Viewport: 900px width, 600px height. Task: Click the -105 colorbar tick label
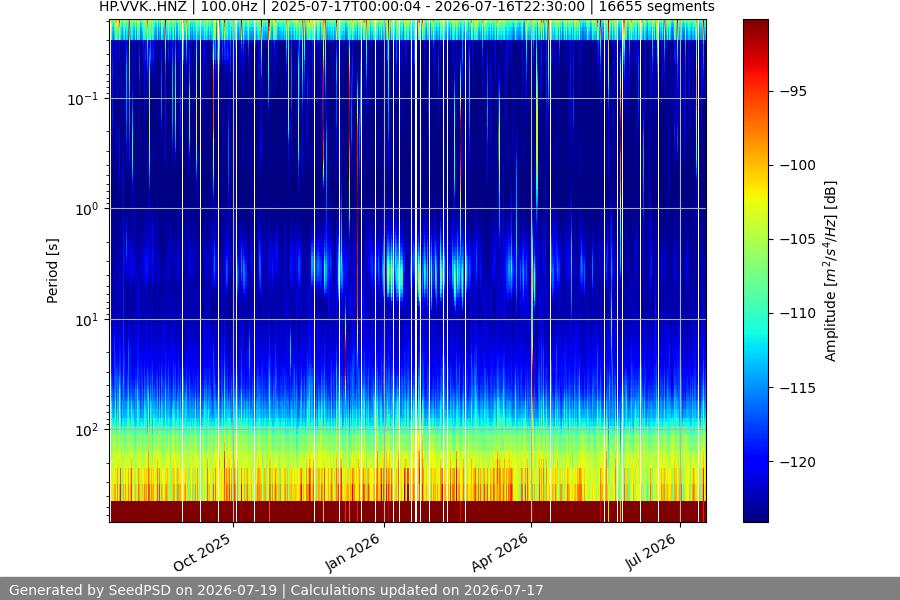(x=797, y=239)
